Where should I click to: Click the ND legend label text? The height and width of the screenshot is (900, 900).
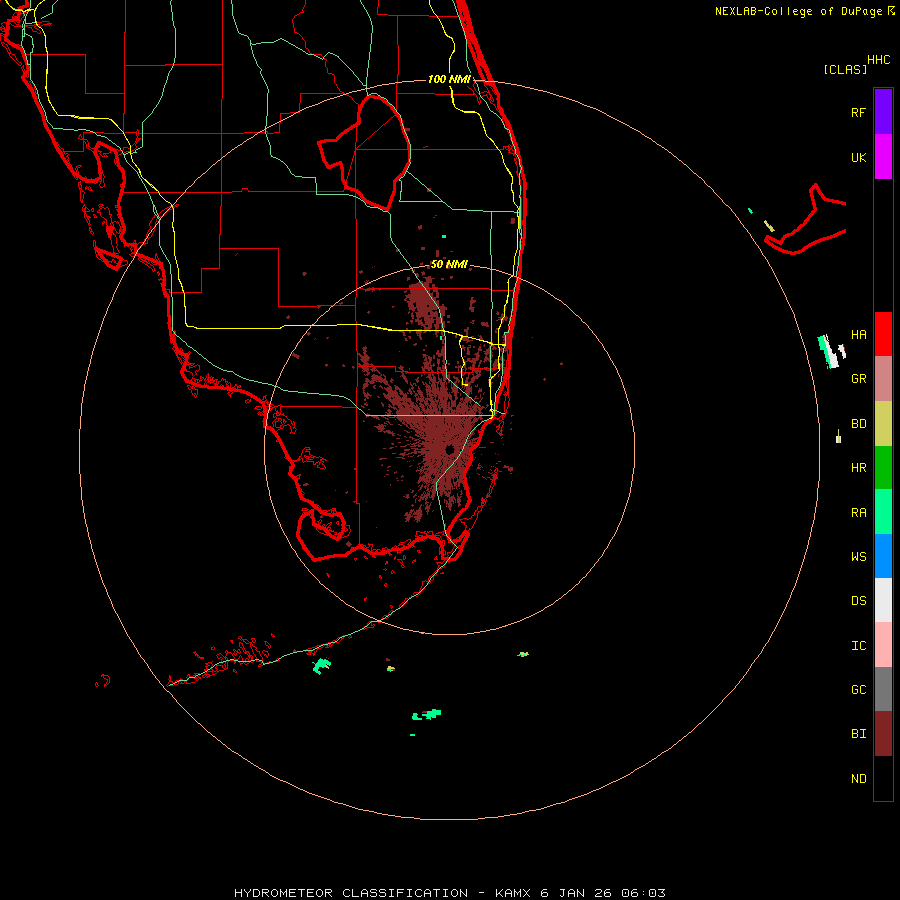(x=858, y=779)
